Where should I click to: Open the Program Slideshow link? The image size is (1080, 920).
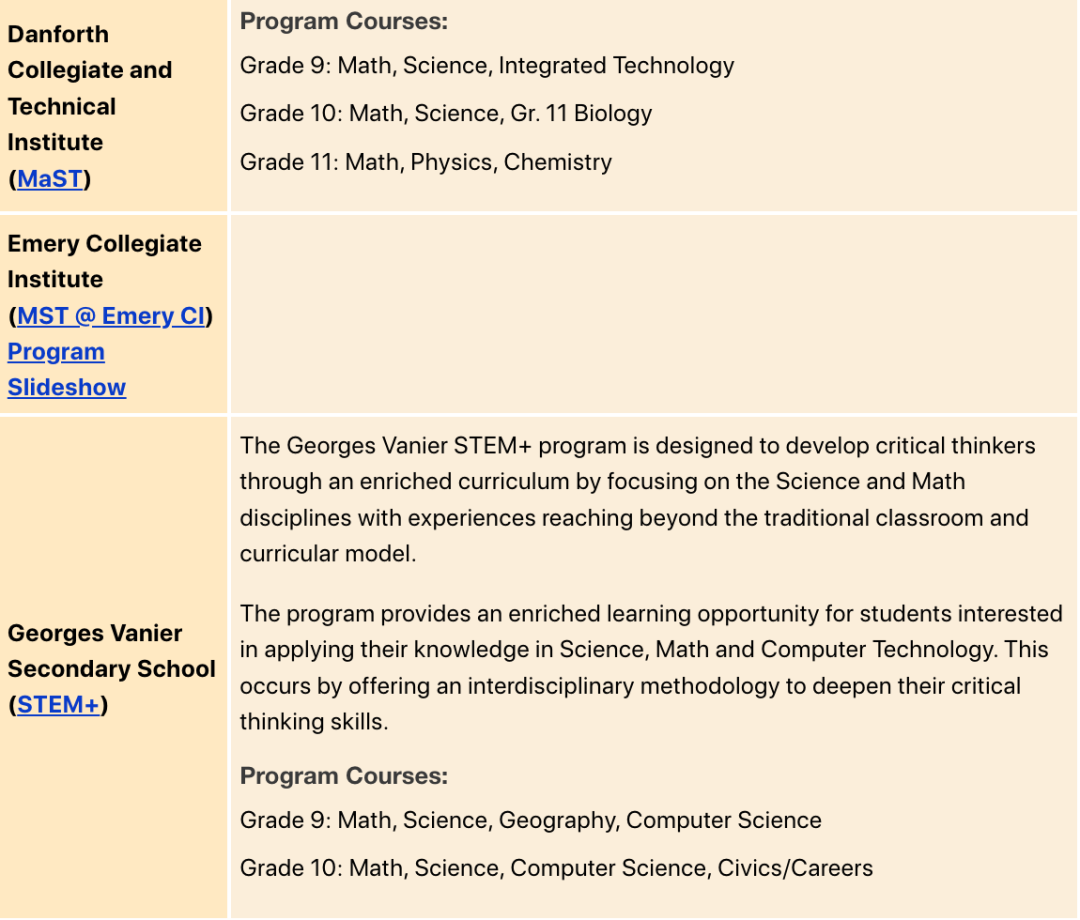tap(67, 370)
